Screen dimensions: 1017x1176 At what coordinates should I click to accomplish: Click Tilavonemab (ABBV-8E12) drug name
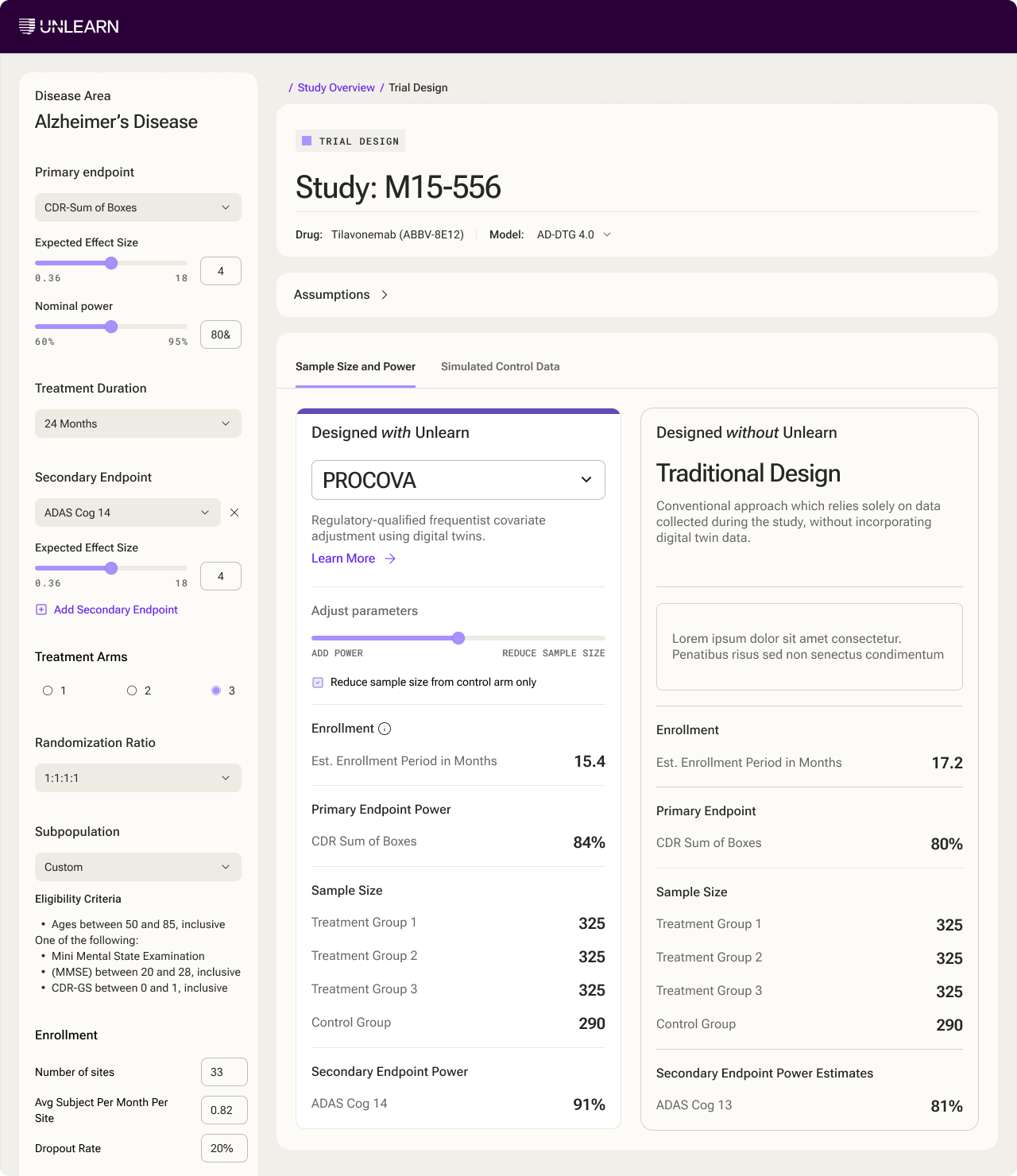click(397, 234)
